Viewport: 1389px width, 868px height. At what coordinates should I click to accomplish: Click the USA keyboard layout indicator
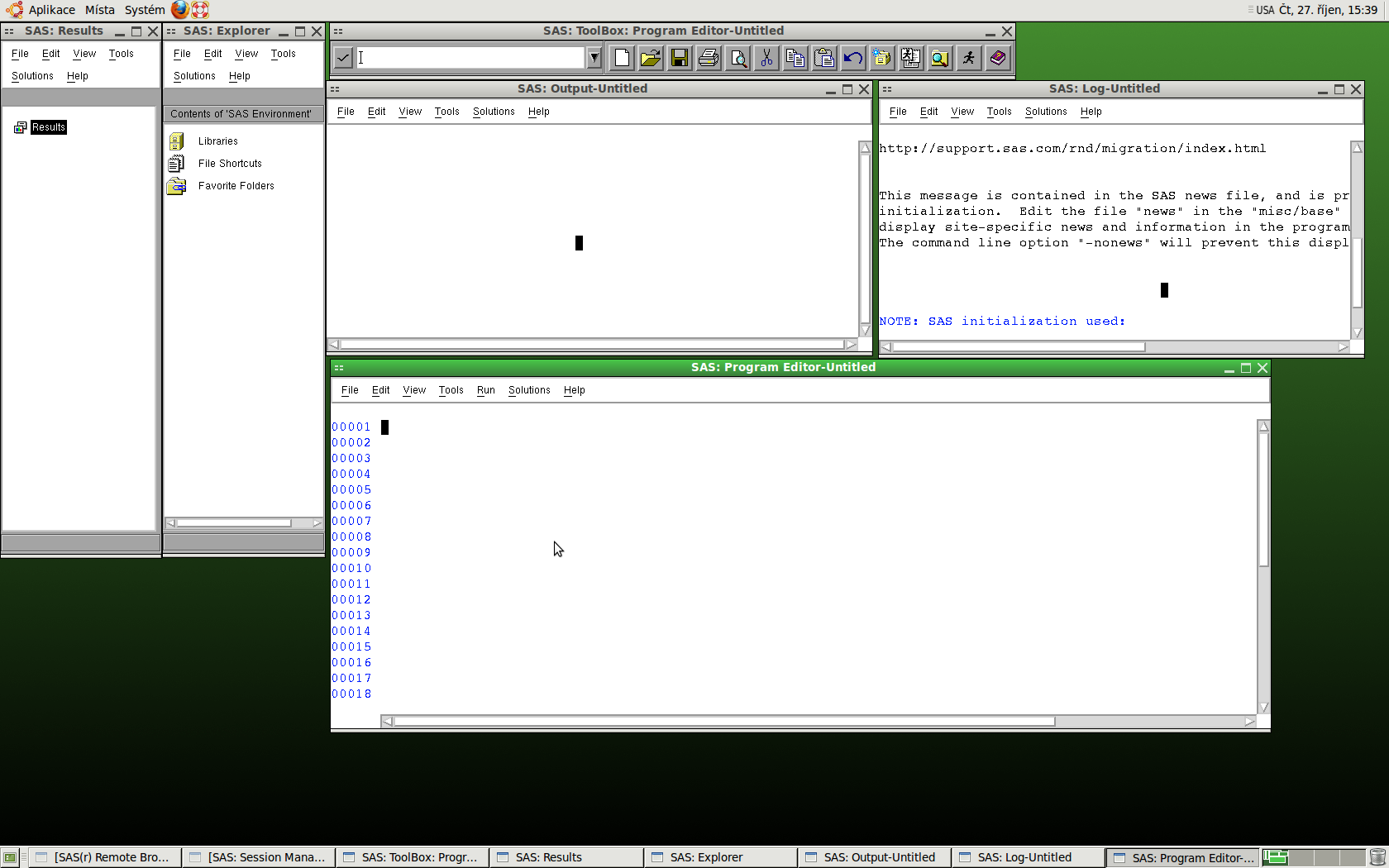pyautogui.click(x=1265, y=10)
